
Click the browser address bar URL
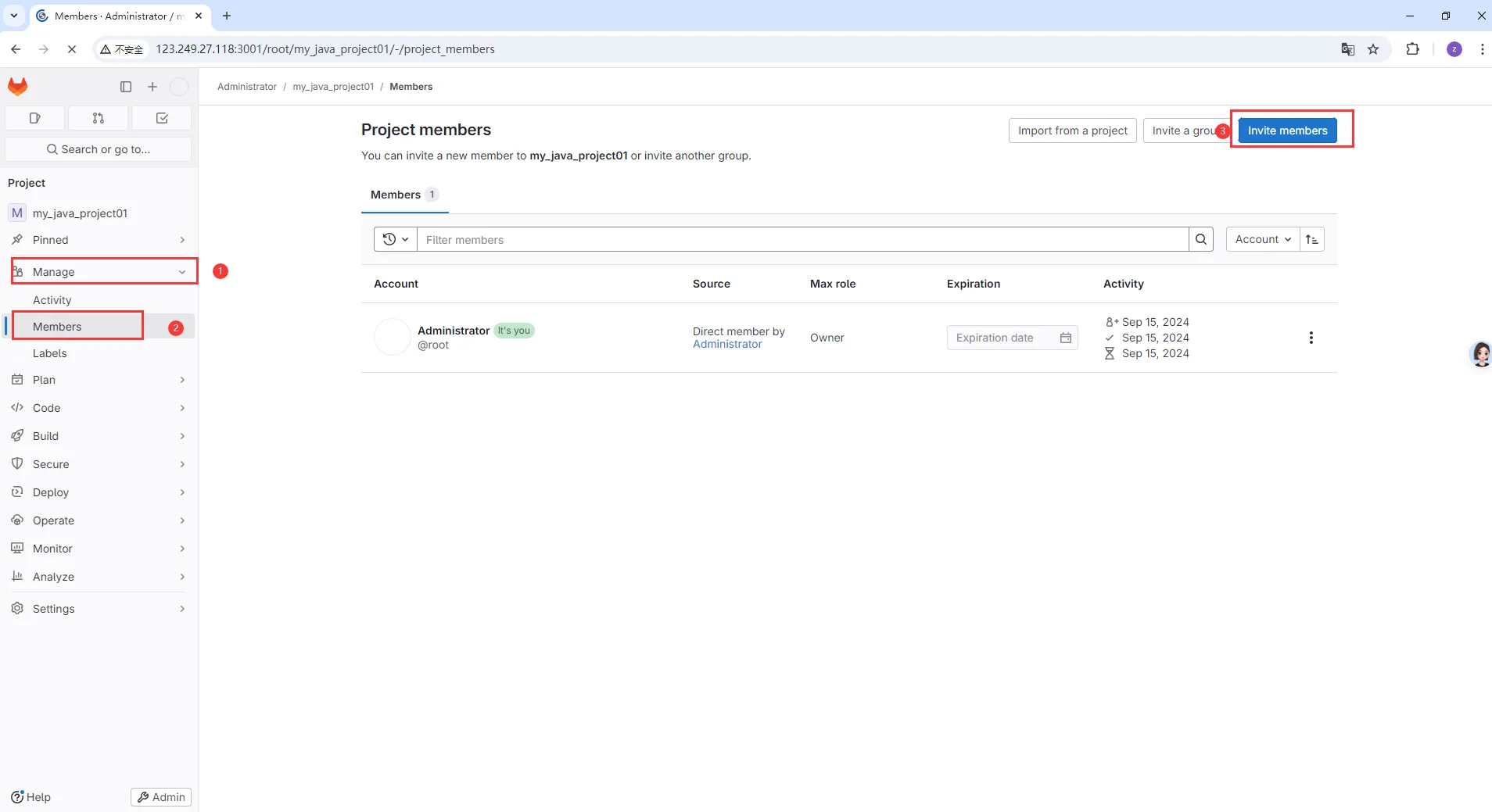pos(325,49)
